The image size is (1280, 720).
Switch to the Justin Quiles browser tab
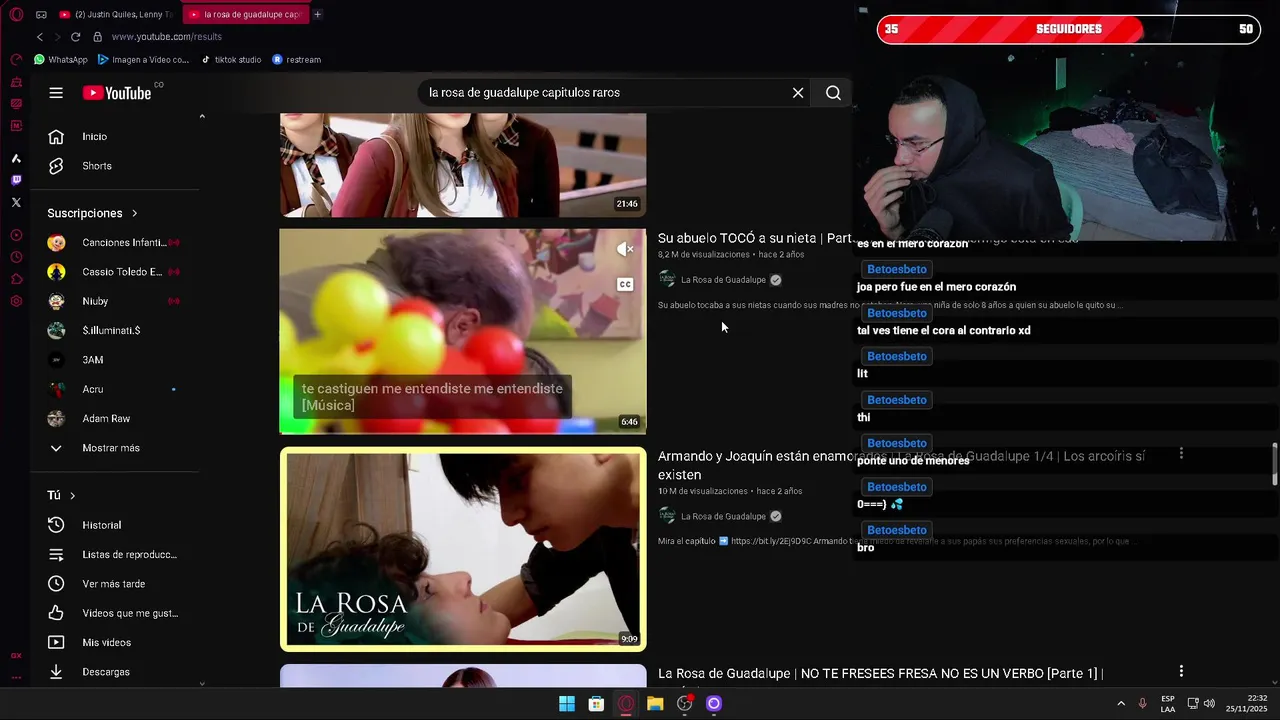pyautogui.click(x=116, y=15)
